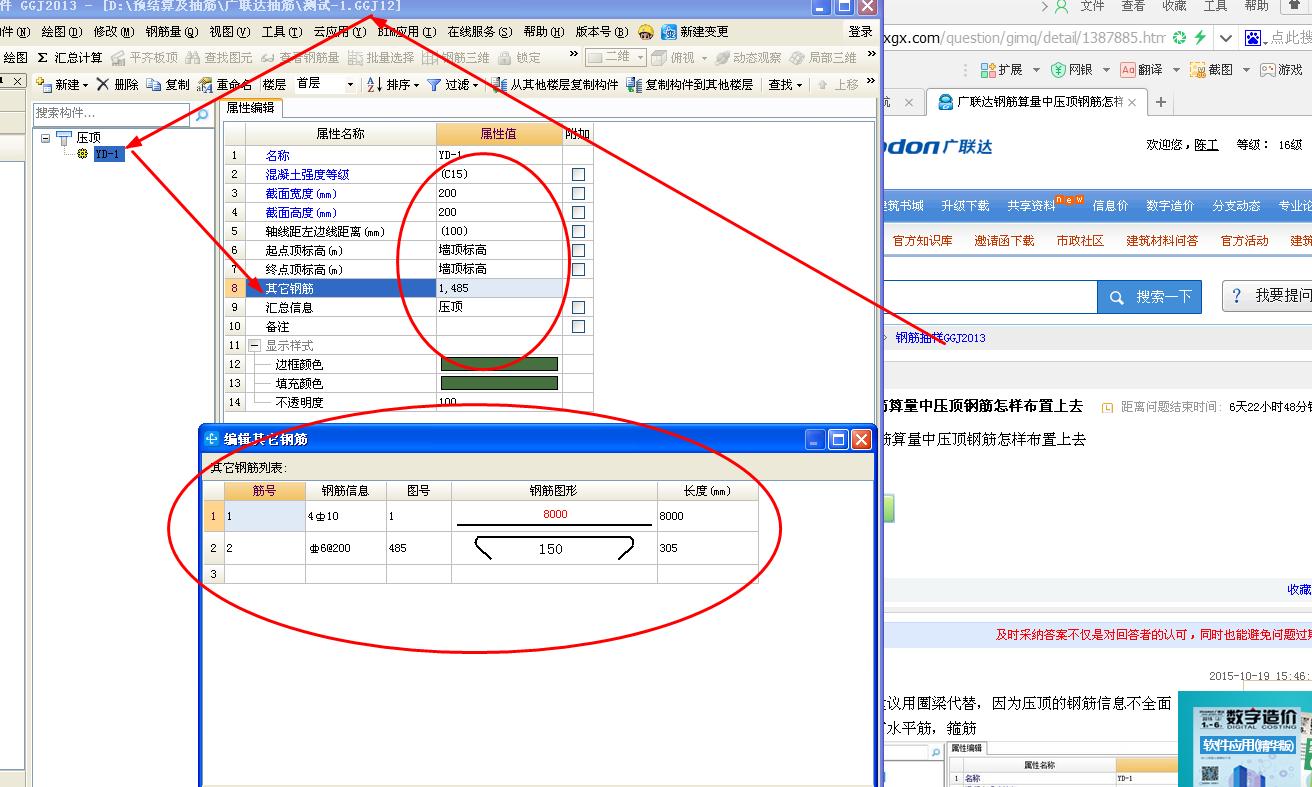
Task: Click the 锁定 lock icon
Action: (x=505, y=58)
